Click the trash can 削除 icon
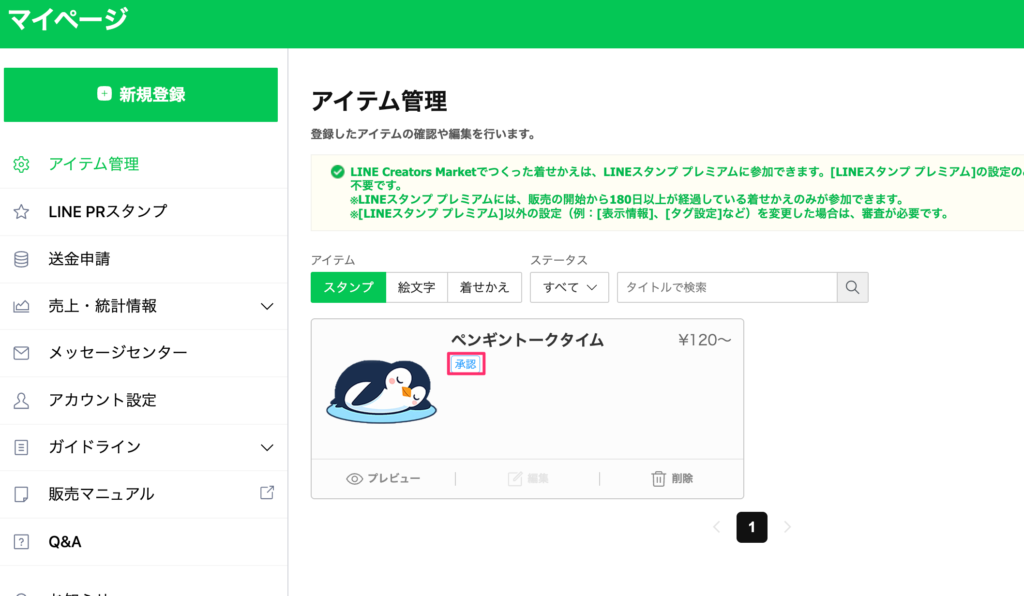Viewport: 1024px width, 596px height. (x=658, y=478)
